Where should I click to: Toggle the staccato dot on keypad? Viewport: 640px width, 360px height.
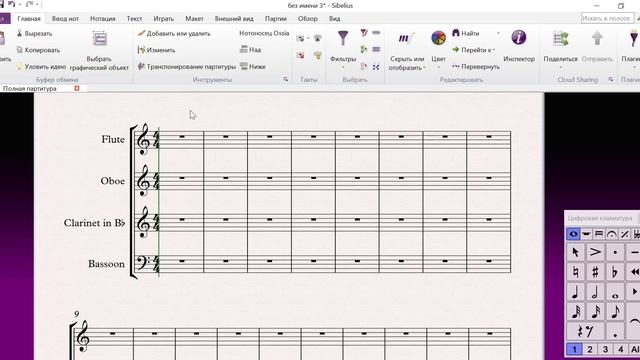[x=615, y=252]
